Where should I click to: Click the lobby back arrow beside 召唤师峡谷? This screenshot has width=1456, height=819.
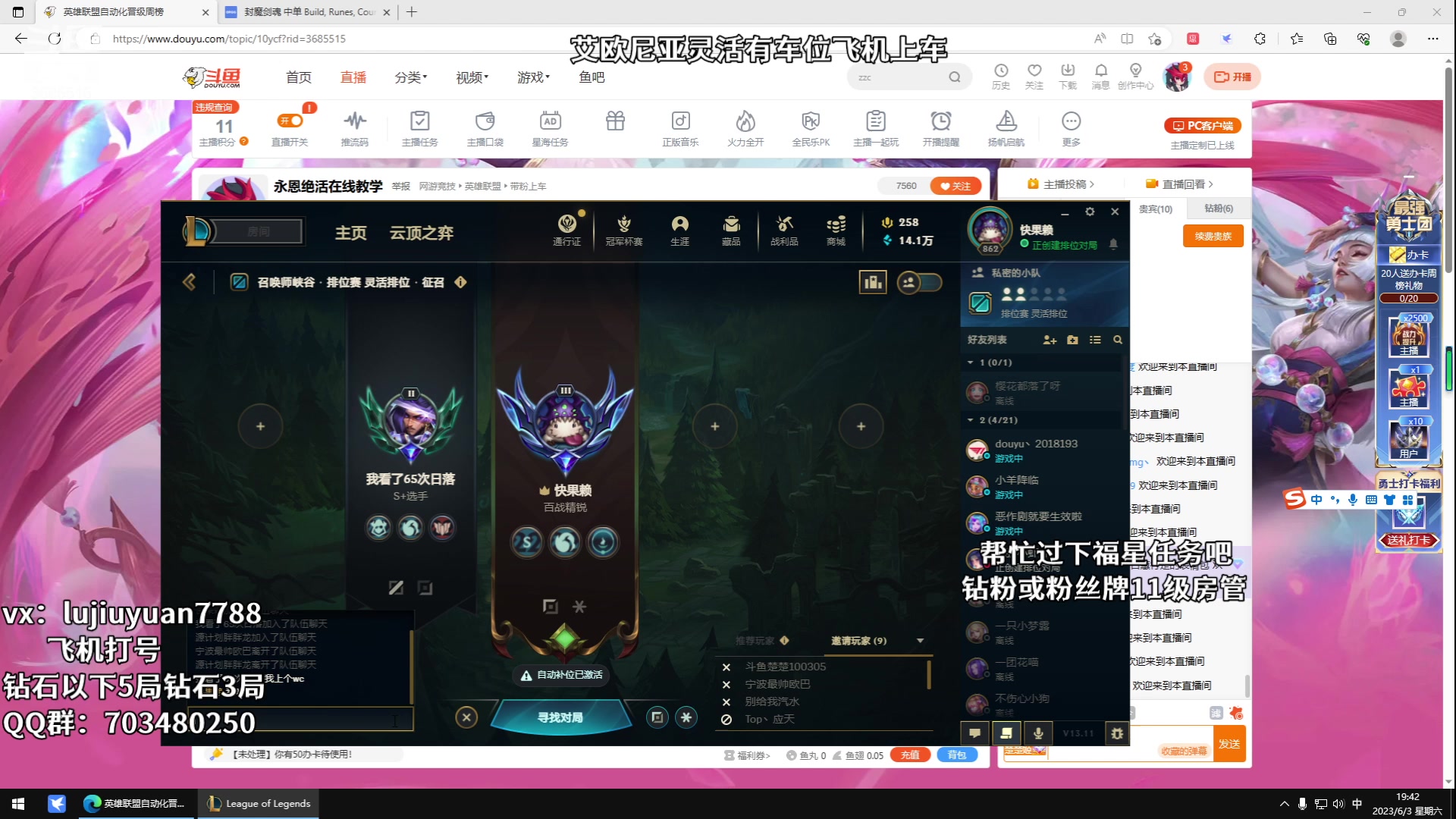coord(189,282)
